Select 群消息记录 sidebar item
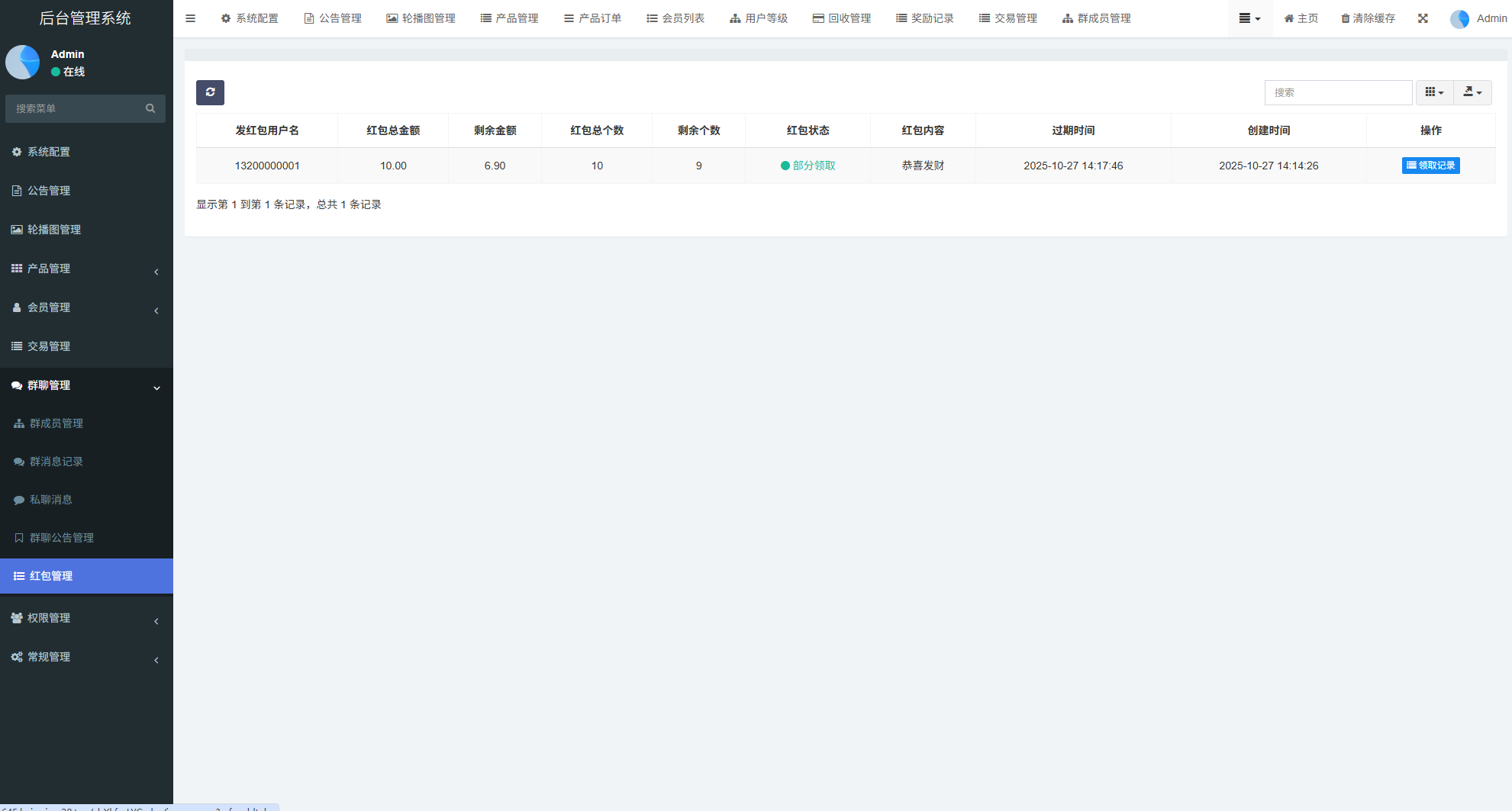Image resolution: width=1512 pixels, height=811 pixels. click(56, 462)
